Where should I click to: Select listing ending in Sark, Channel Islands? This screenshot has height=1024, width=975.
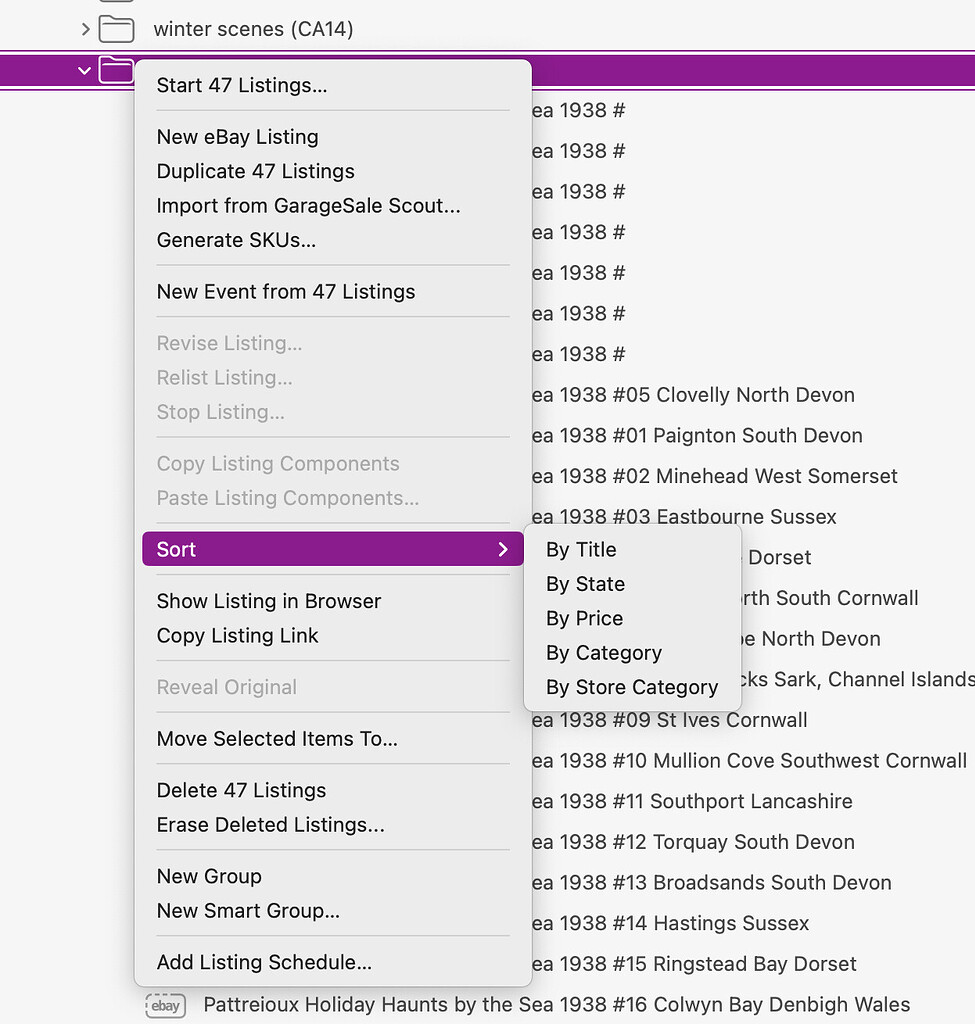coord(857,679)
